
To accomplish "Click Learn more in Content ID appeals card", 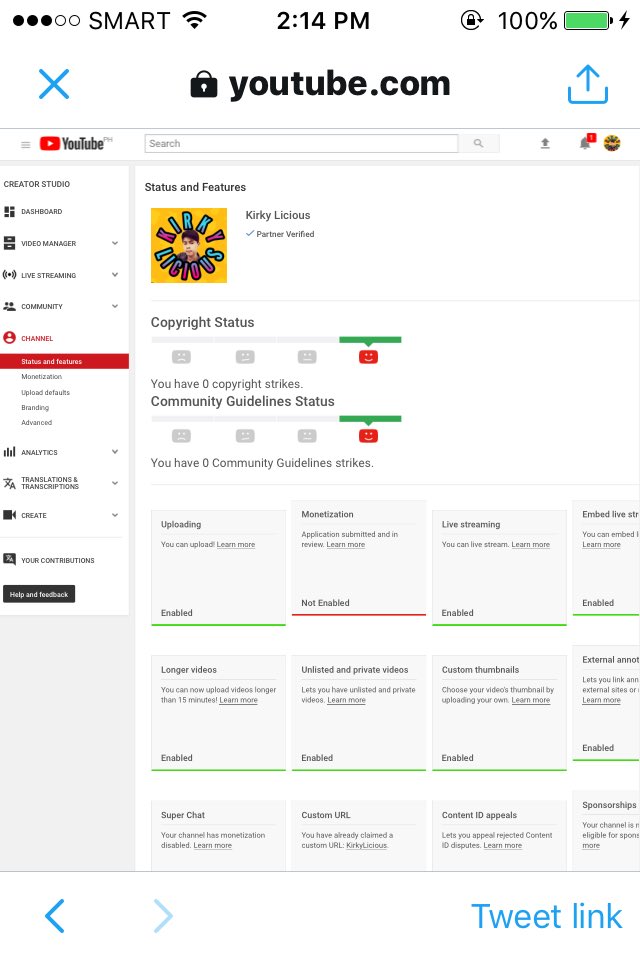I will (x=503, y=845).
